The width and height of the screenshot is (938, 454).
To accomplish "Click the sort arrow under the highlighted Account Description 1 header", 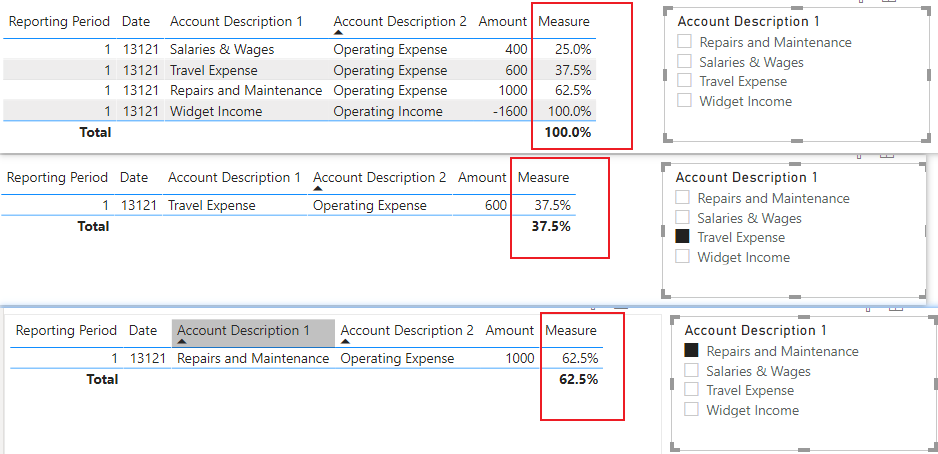I will (182, 342).
